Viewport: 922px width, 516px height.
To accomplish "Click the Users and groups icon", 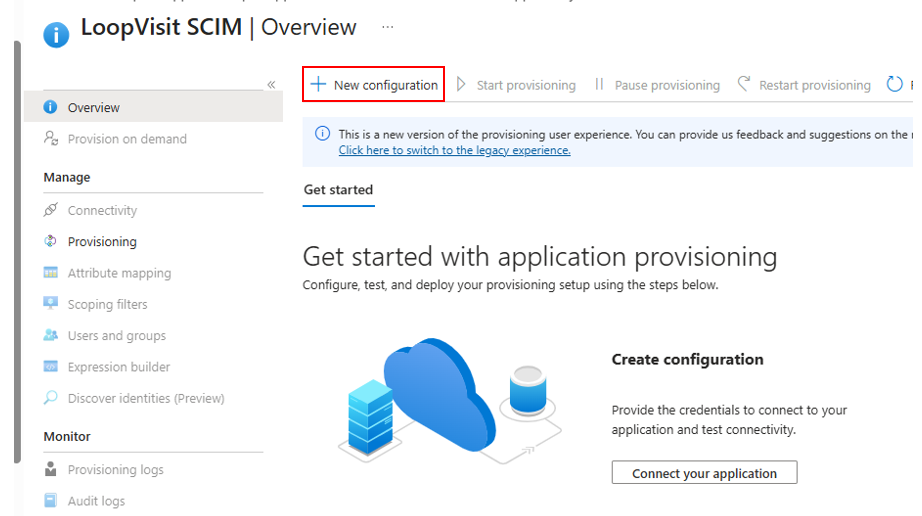I will point(51,335).
